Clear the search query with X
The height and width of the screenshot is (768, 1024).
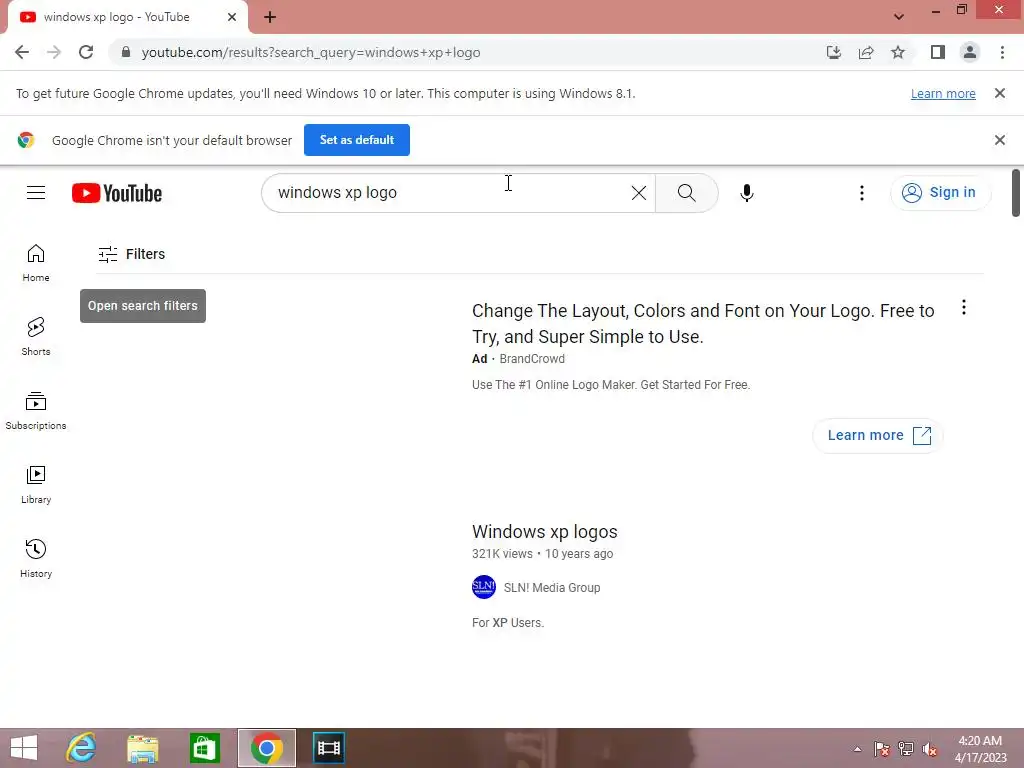639,193
